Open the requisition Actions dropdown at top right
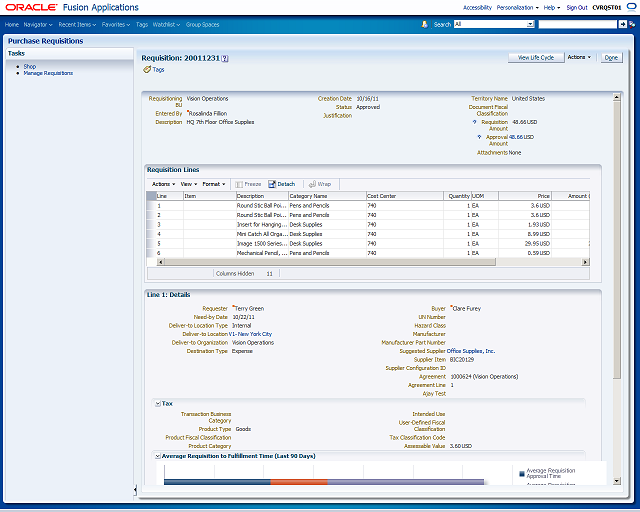Image resolution: width=640 pixels, height=512 pixels. pyautogui.click(x=579, y=58)
